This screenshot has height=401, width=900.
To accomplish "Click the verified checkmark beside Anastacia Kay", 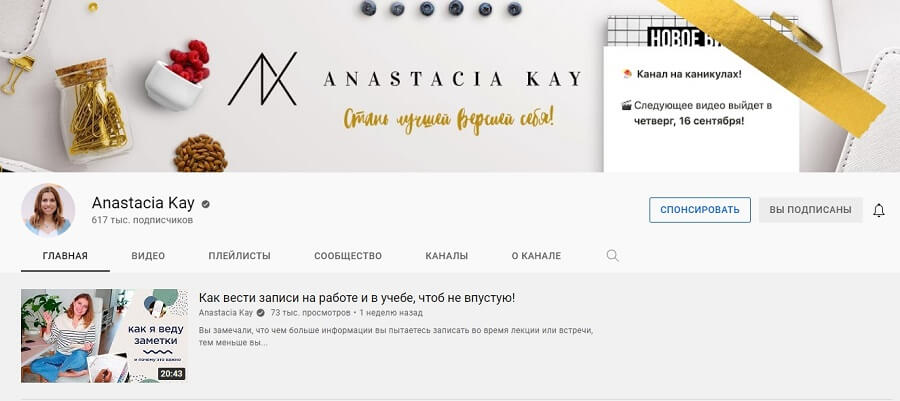I will (x=205, y=204).
